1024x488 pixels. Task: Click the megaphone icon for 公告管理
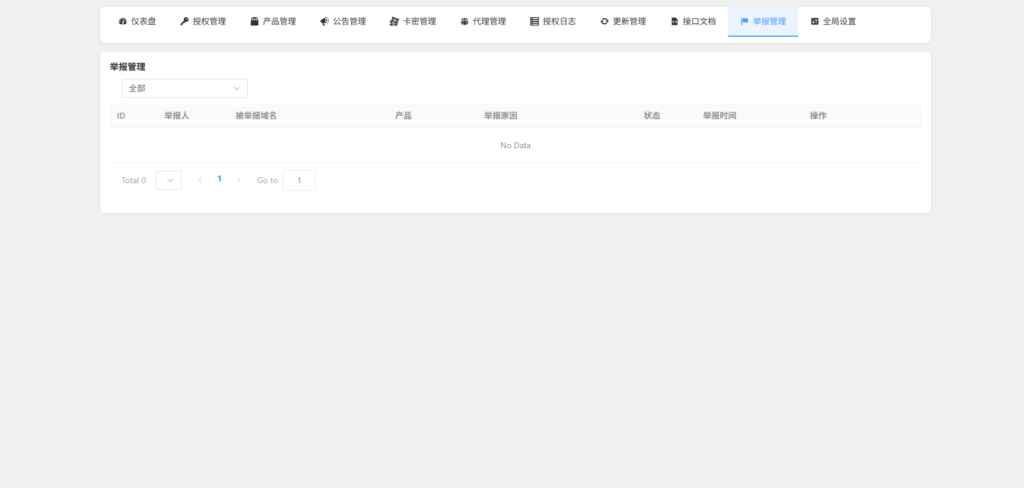pyautogui.click(x=324, y=21)
